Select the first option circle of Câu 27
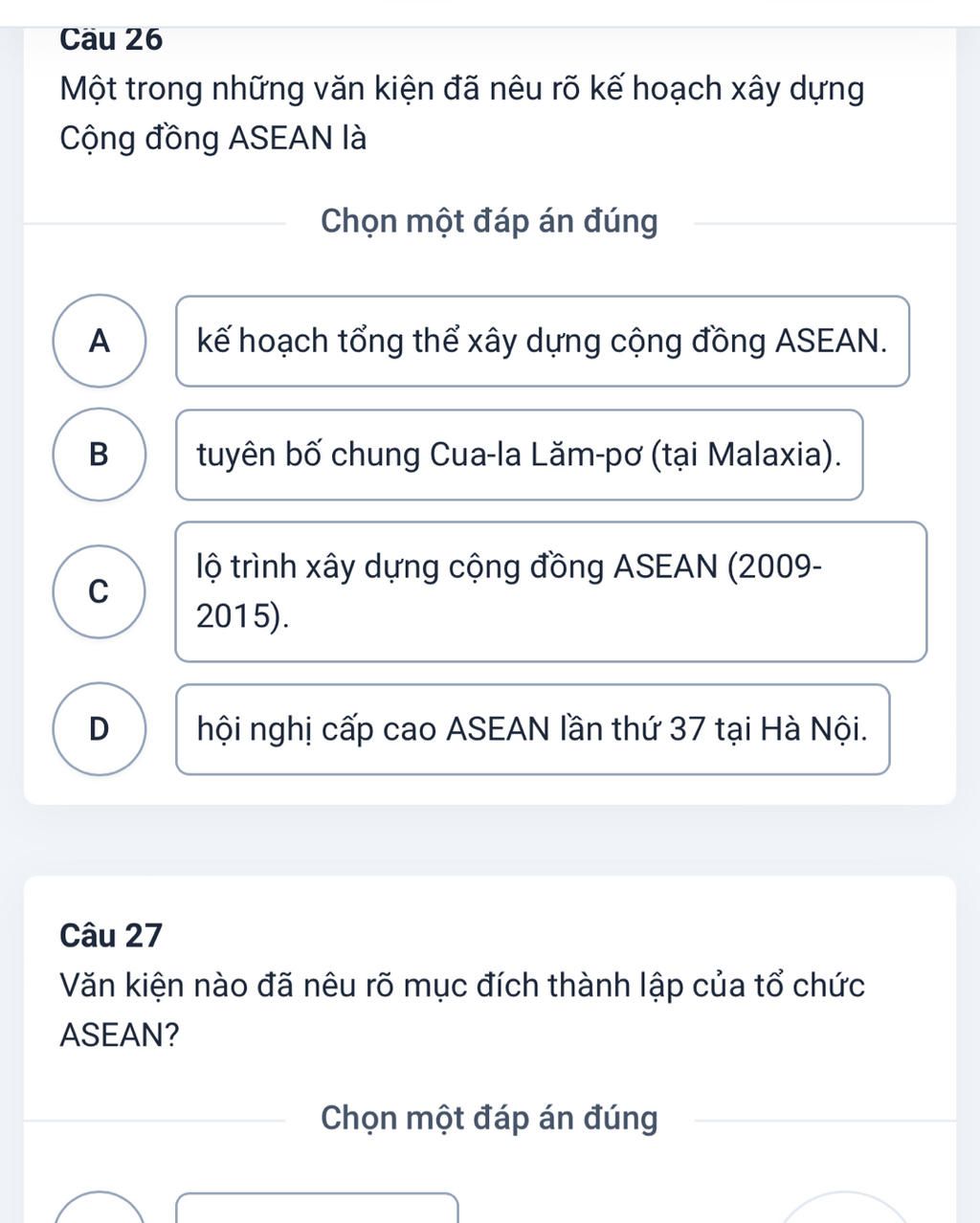This screenshot has width=980, height=1223. [100, 1210]
